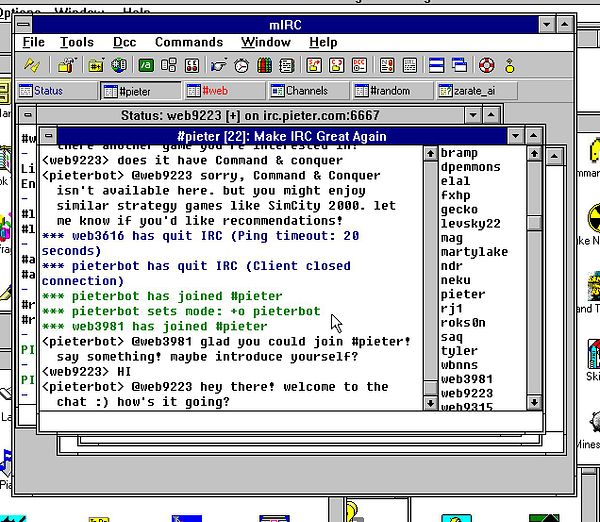Select nick neku in the user list
The height and width of the screenshot is (522, 600).
point(455,281)
